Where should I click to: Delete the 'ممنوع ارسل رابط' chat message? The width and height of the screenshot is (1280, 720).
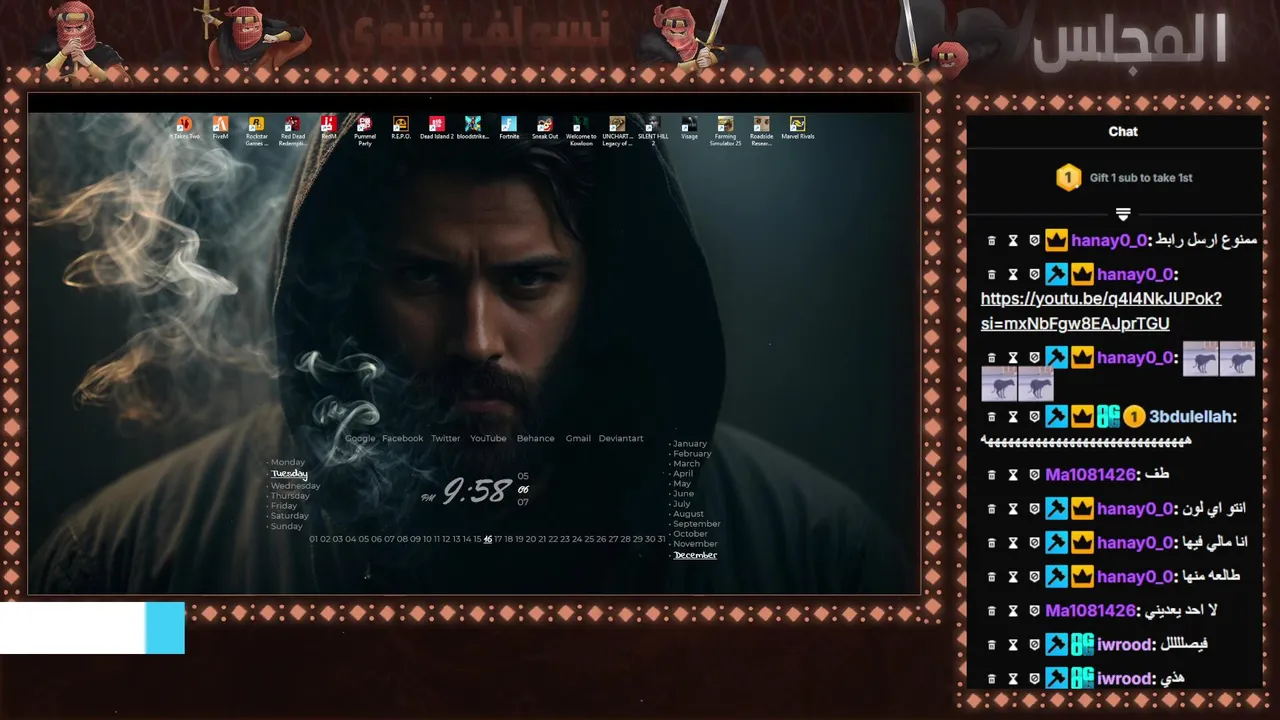pos(991,241)
